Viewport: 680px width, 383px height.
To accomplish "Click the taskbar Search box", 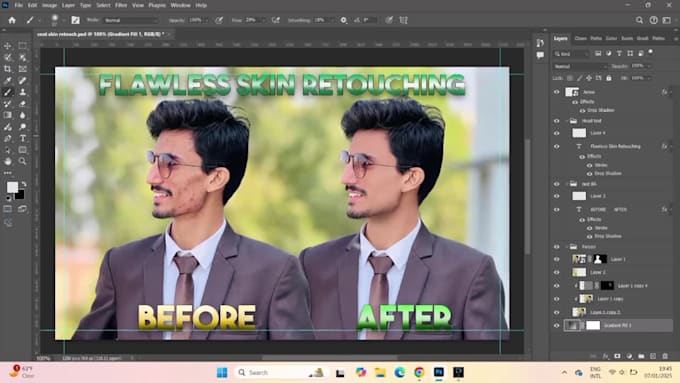I will 280,373.
